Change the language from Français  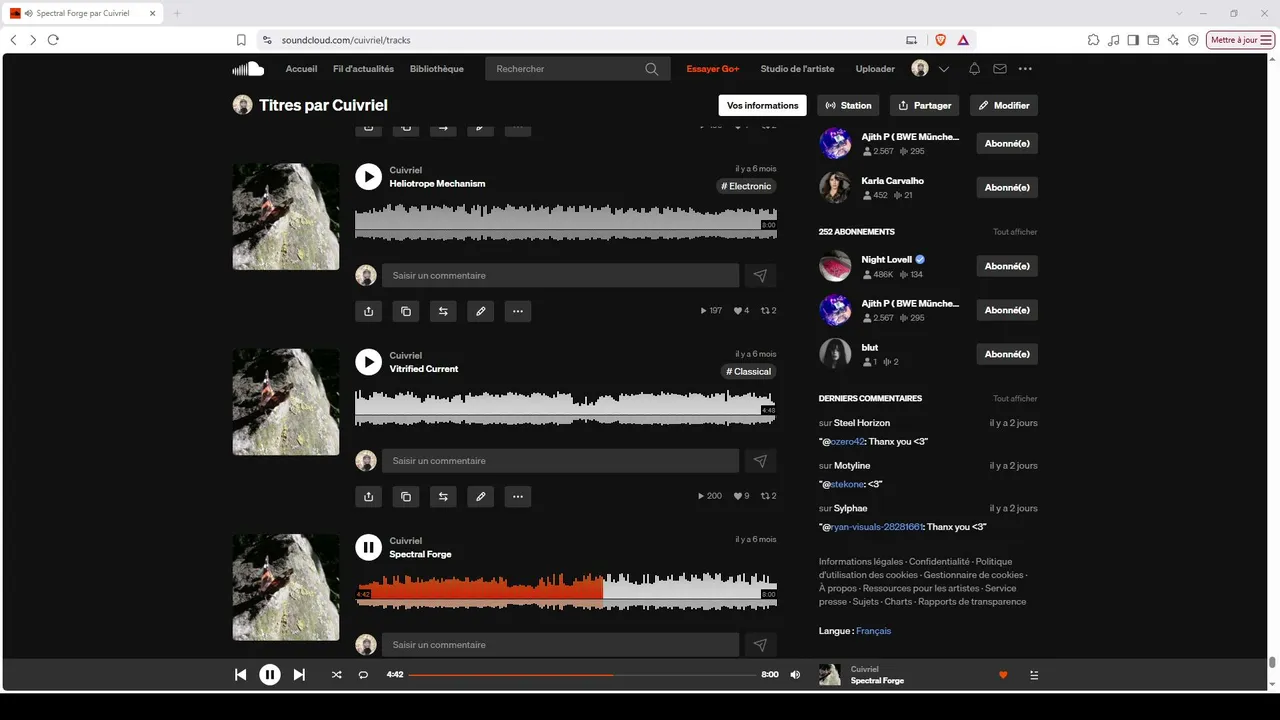(x=873, y=631)
